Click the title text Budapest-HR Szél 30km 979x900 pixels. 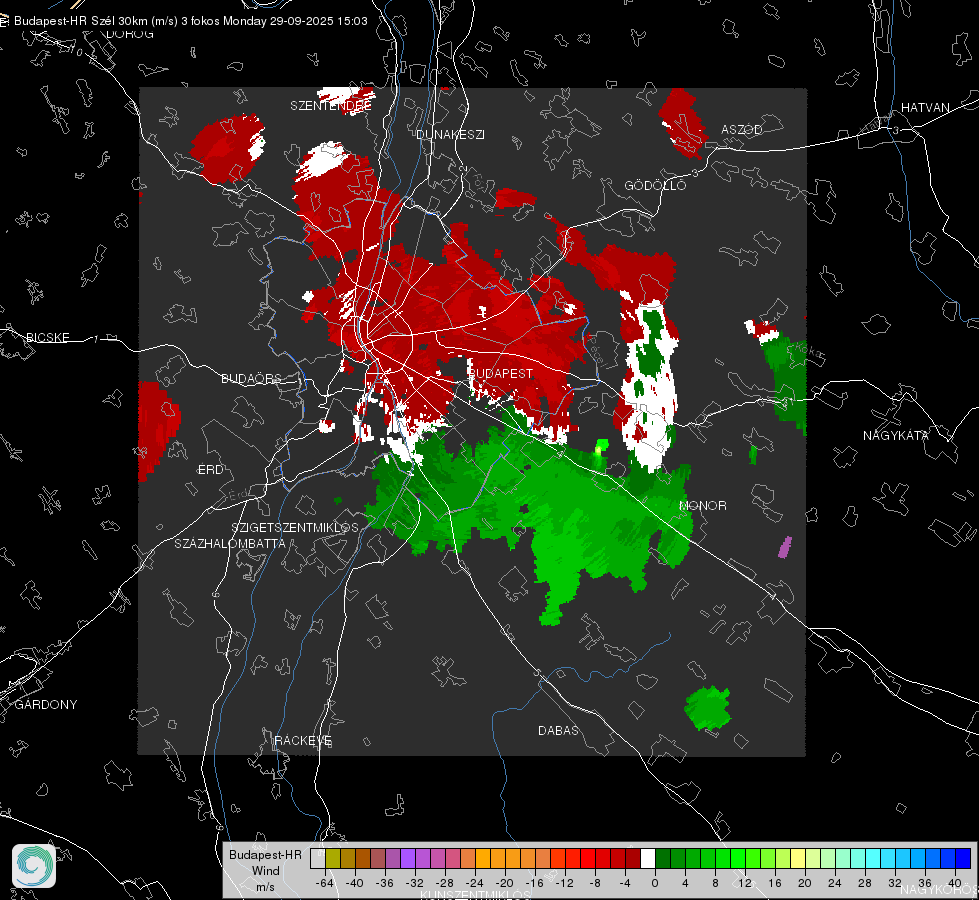[x=81, y=21]
